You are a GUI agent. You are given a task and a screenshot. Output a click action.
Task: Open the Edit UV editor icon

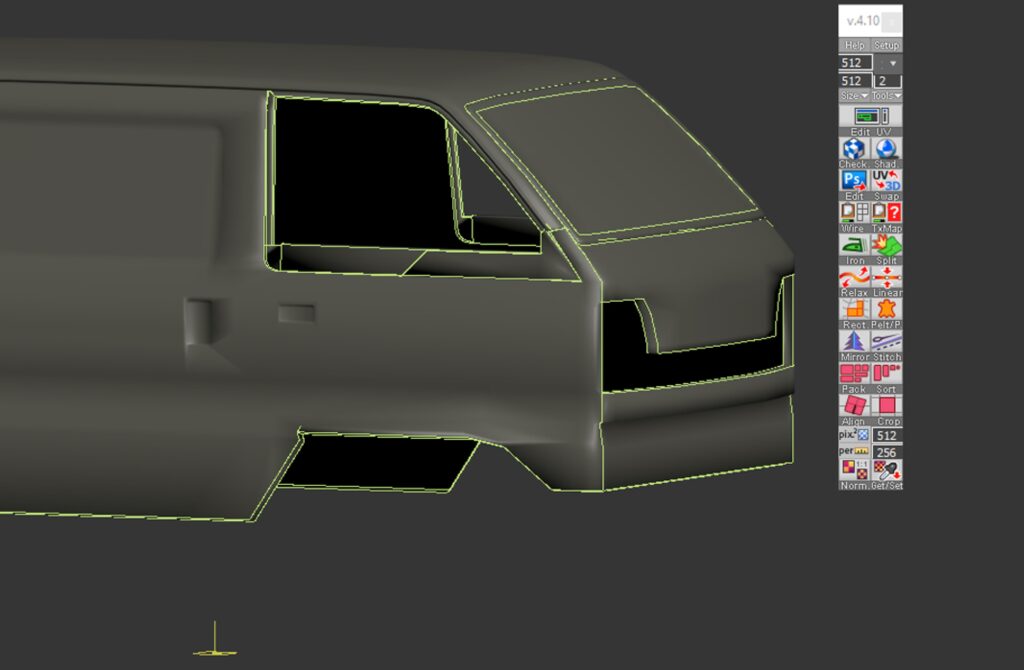tap(871, 116)
